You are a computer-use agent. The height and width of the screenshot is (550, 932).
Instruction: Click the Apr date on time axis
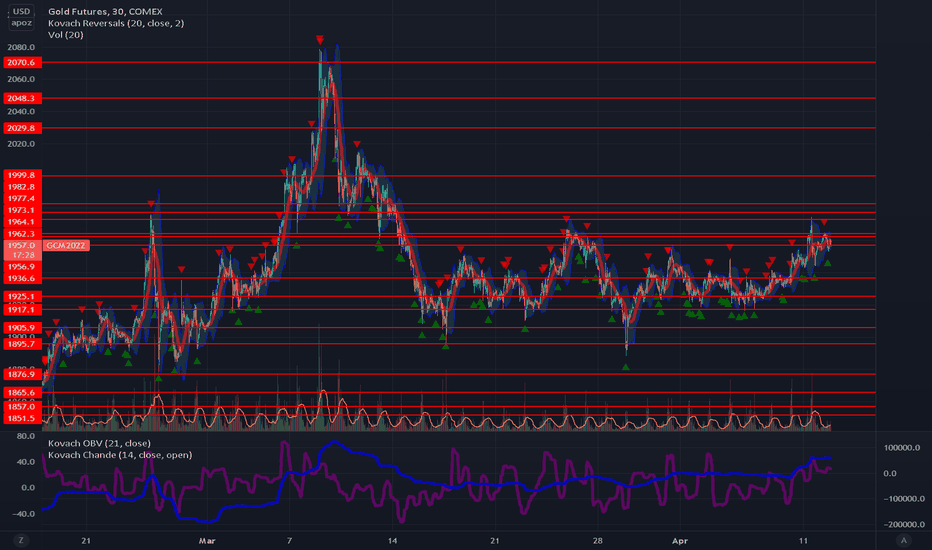679,540
